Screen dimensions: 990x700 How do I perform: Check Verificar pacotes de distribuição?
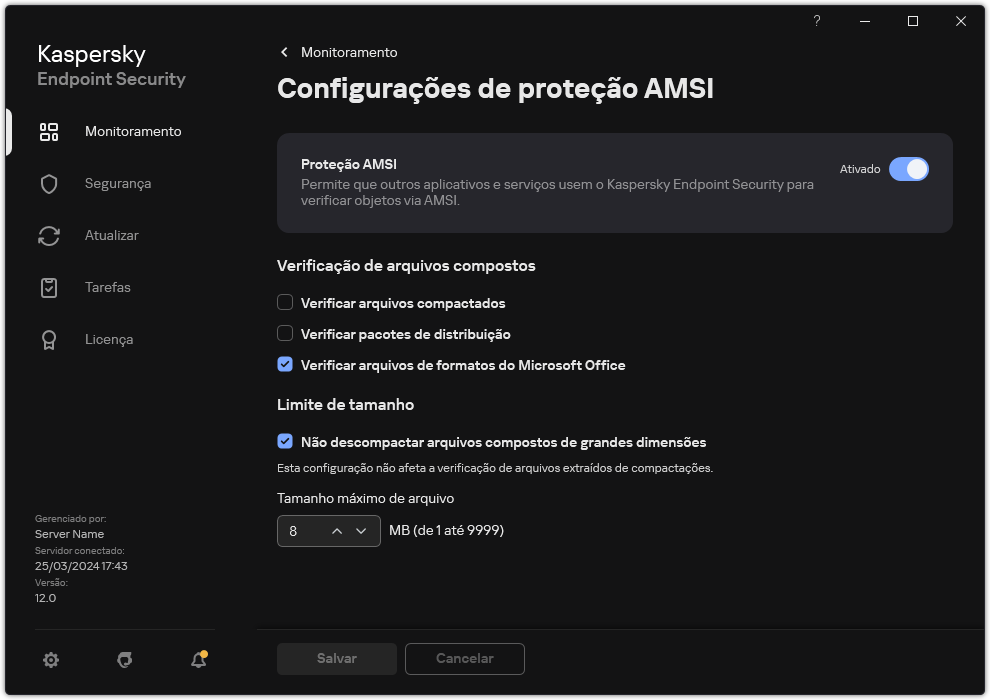click(x=285, y=333)
